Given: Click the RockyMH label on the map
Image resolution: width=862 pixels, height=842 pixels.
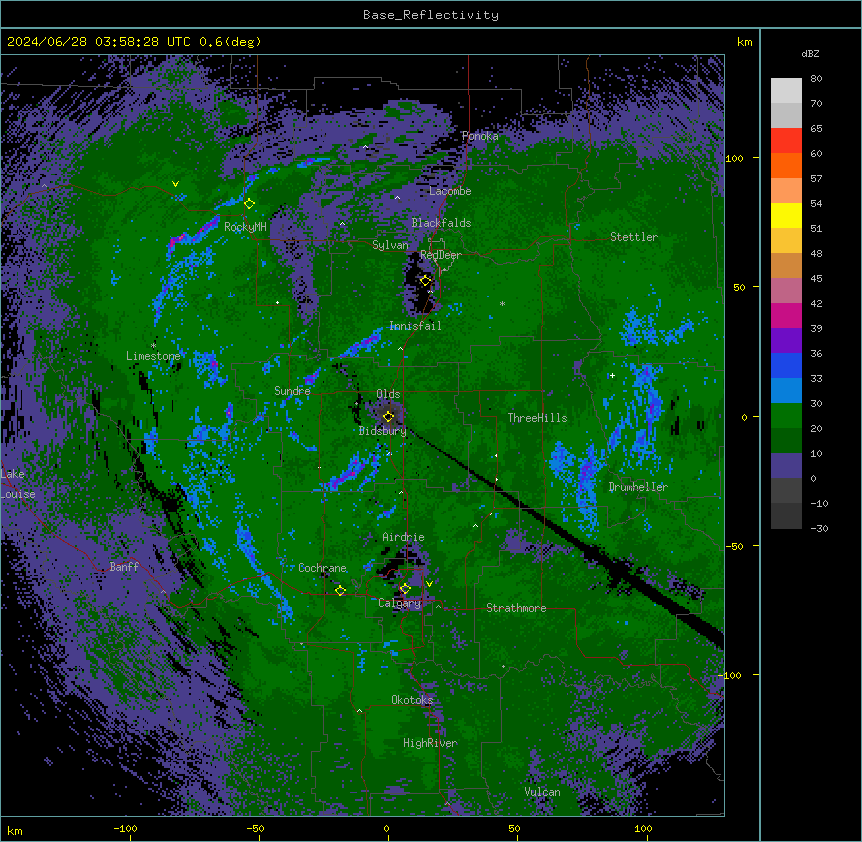Looking at the screenshot, I should pyautogui.click(x=245, y=226).
